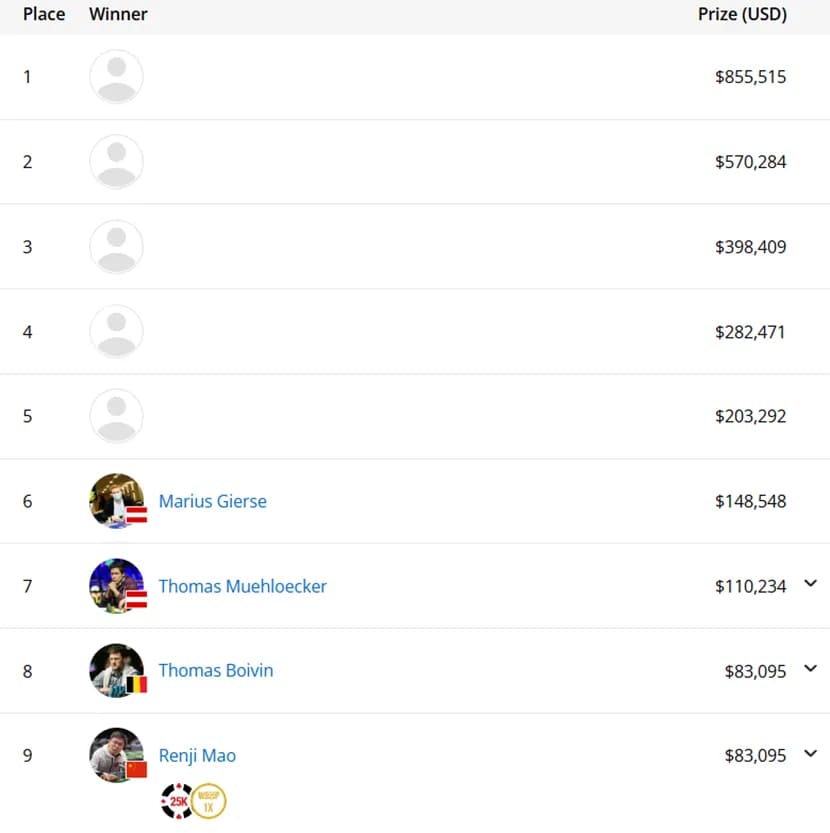Open Thomas Muehloecker's profile link
Screen dimensions: 830x833
point(242,586)
